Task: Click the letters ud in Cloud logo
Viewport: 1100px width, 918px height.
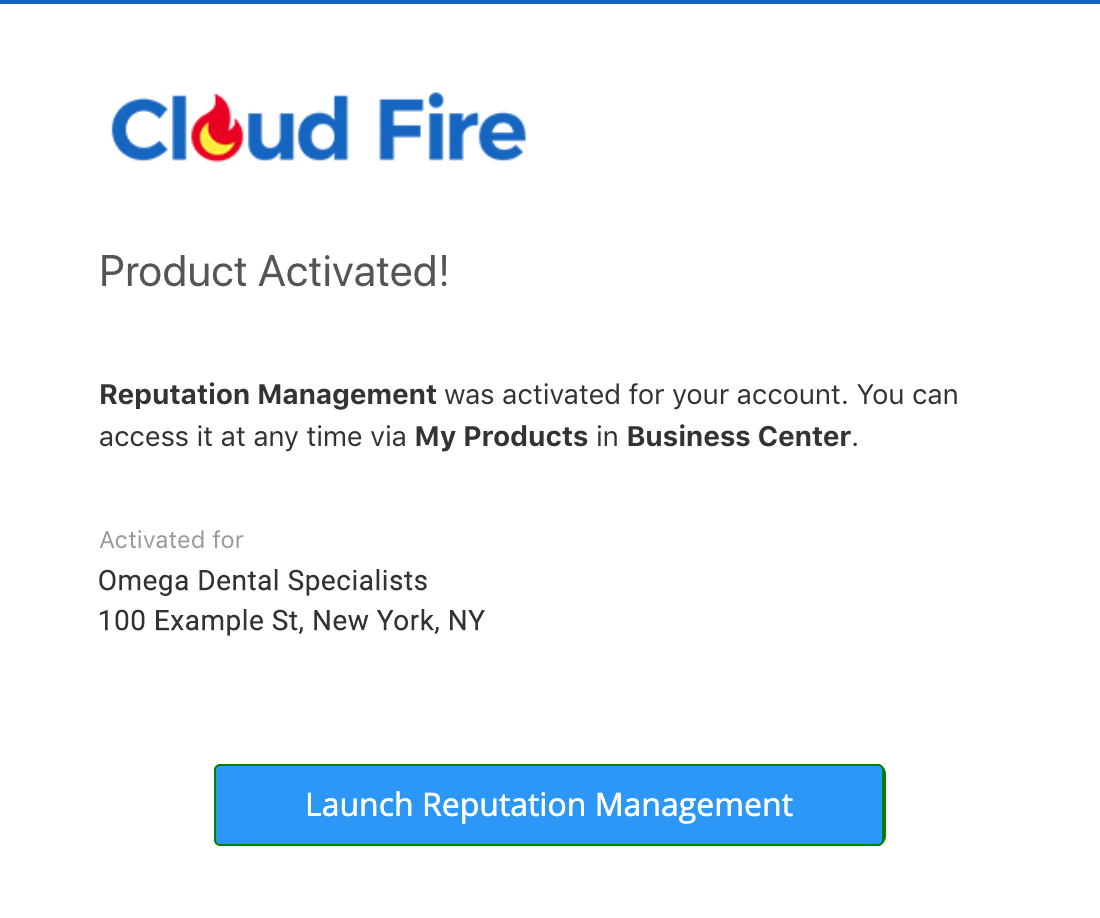Action: pos(297,128)
